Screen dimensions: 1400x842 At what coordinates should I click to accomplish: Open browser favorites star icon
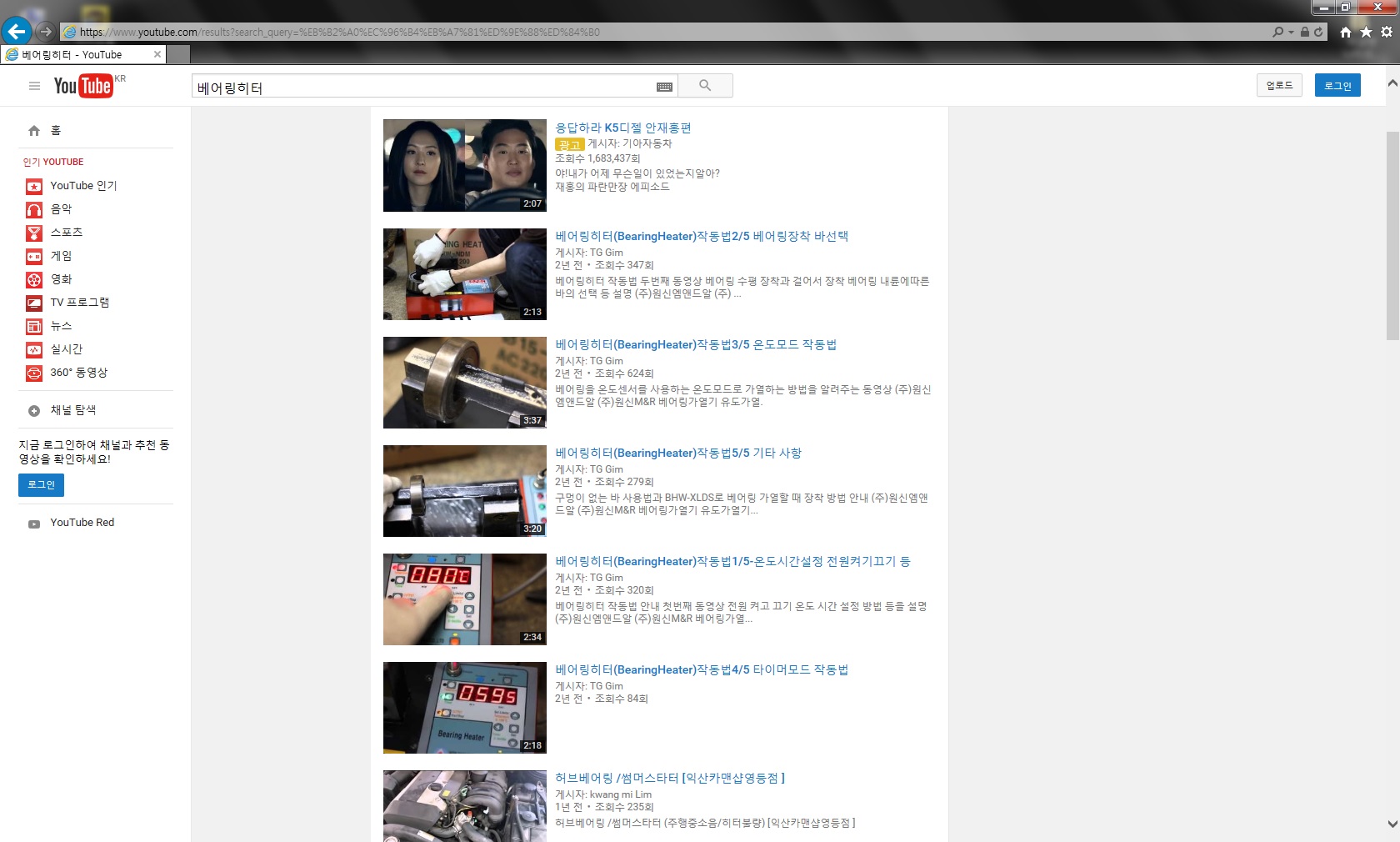point(1366,32)
